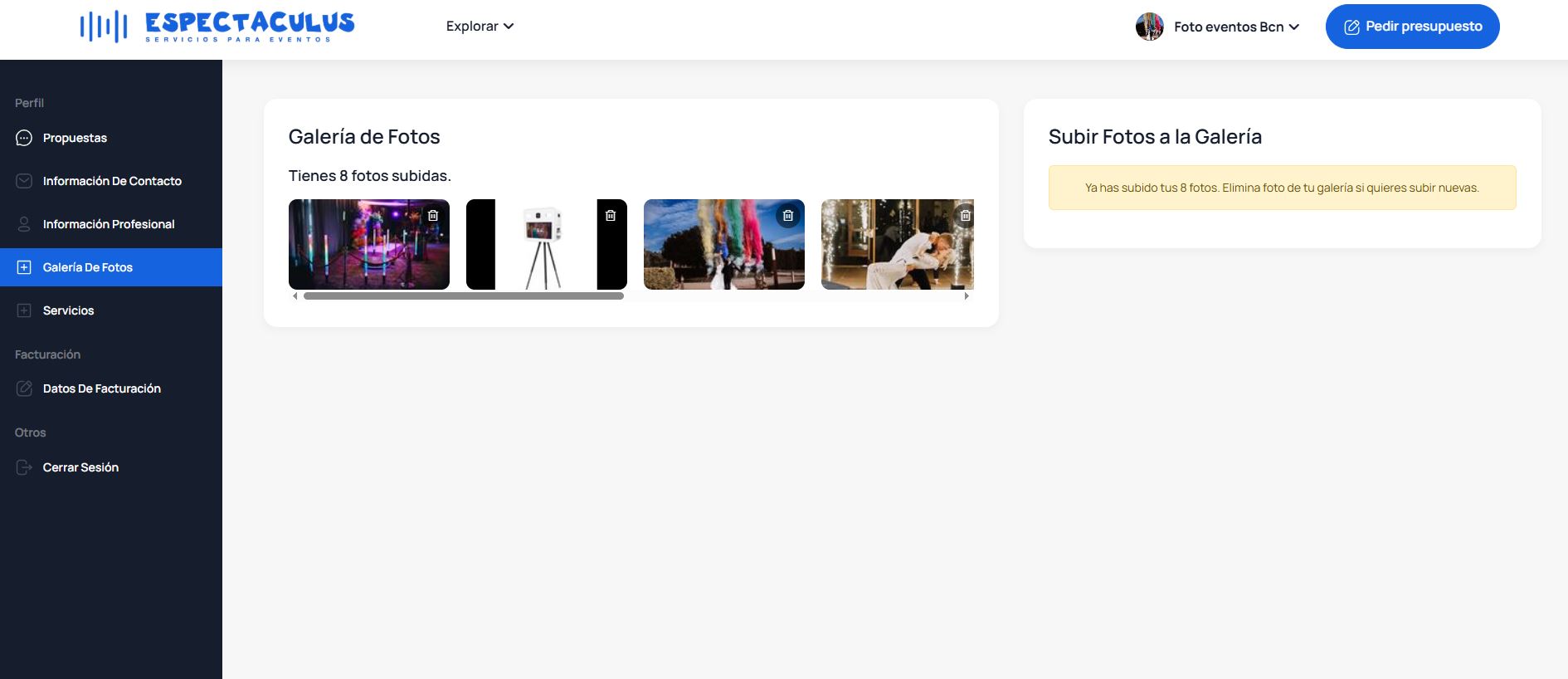This screenshot has width=1568, height=679.
Task: Click the Foto eventos Bcn profile avatar
Action: click(1149, 27)
